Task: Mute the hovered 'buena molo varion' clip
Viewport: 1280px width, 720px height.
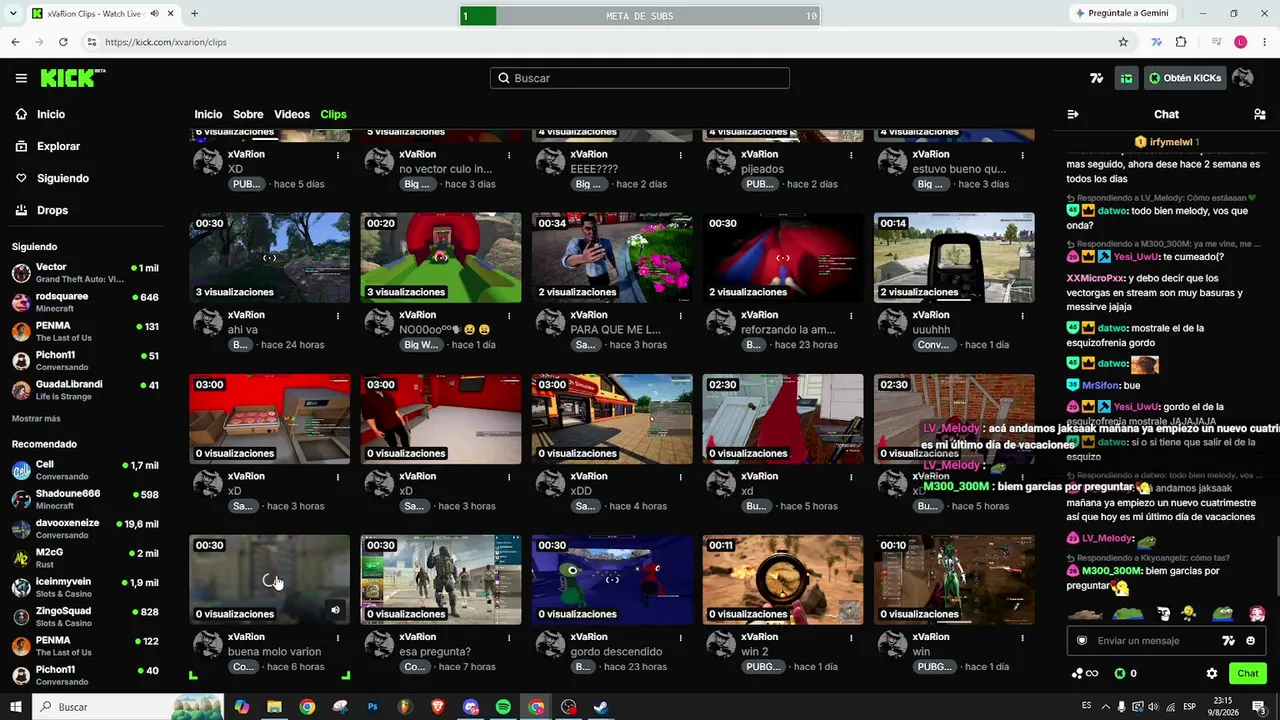Action: click(335, 609)
